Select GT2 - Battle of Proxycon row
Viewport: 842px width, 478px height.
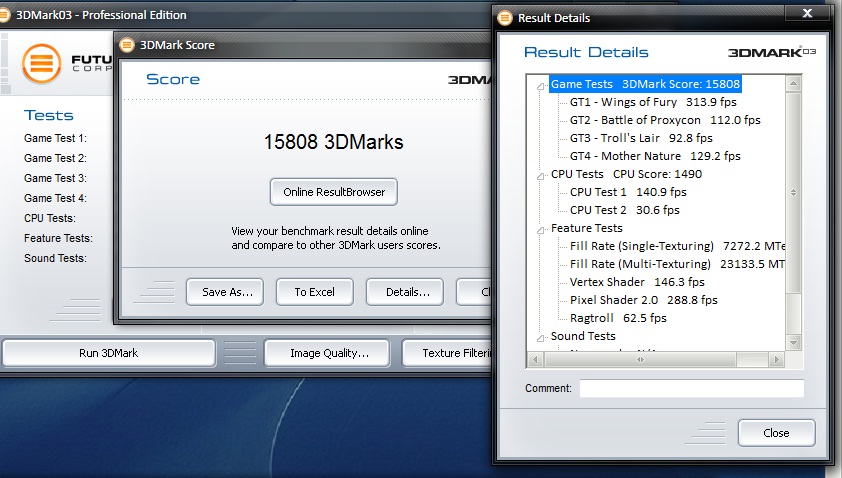[665, 120]
